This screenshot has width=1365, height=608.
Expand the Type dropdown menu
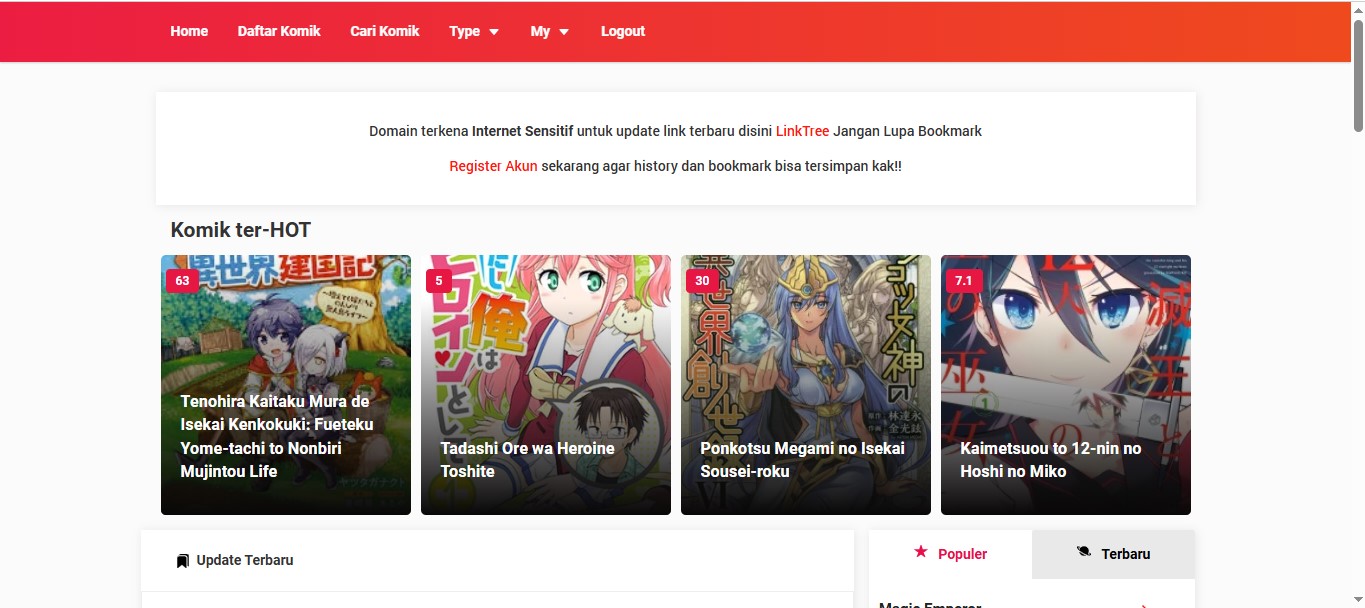[474, 31]
